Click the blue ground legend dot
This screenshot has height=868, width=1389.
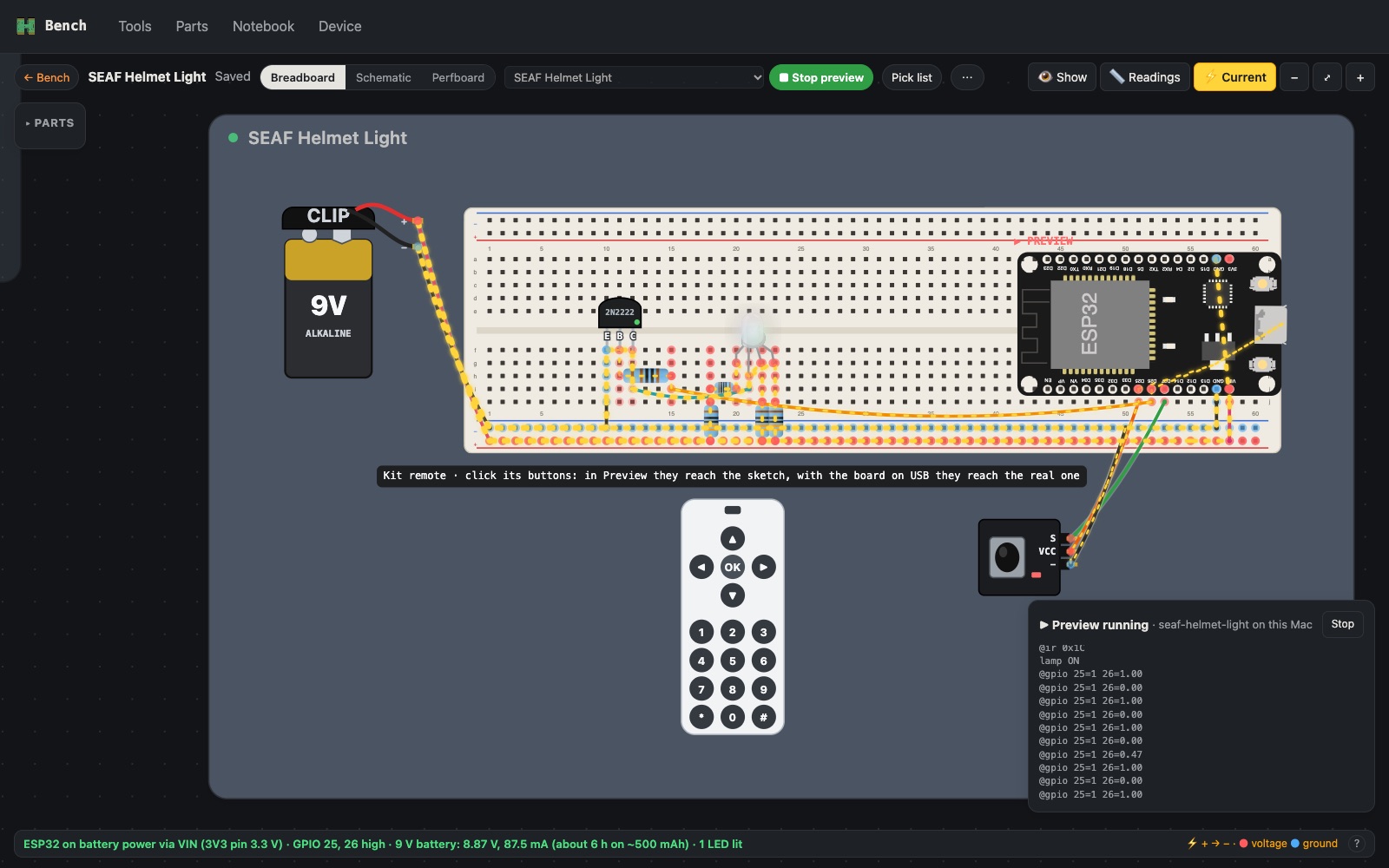pyautogui.click(x=1295, y=844)
